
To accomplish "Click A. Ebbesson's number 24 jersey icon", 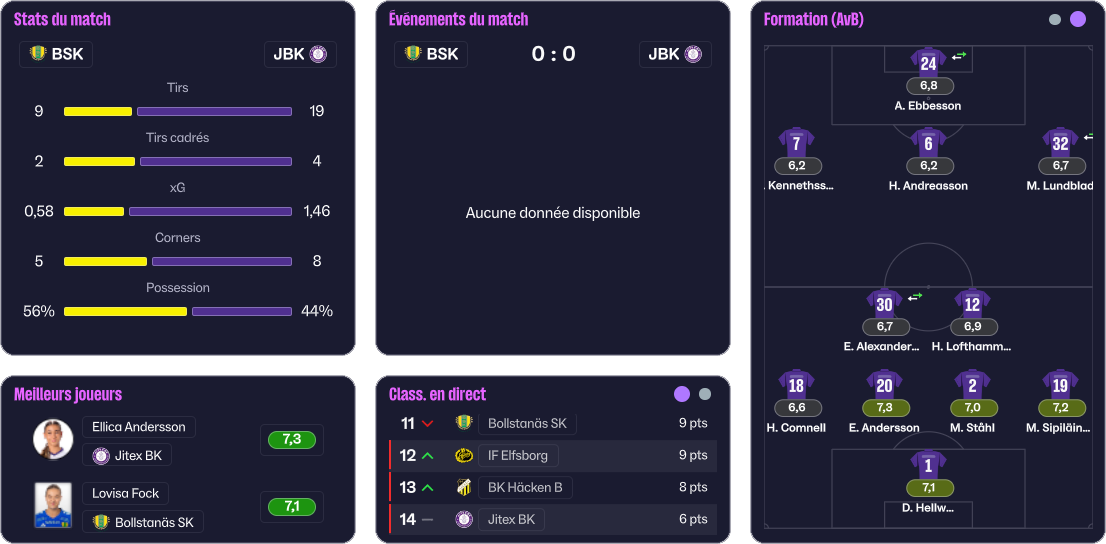I will coord(928,62).
